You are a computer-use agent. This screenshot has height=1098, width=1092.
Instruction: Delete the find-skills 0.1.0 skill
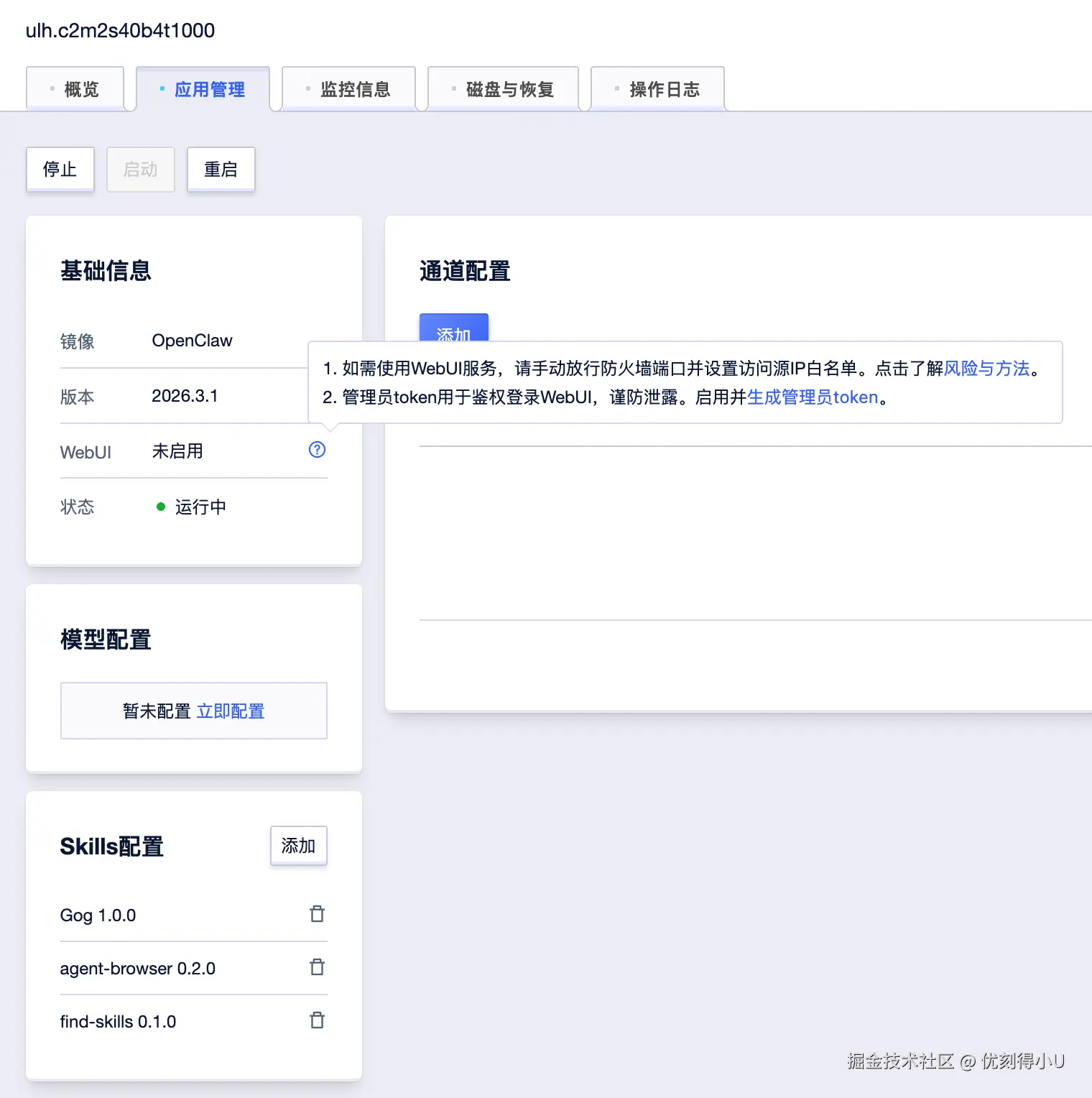(317, 1020)
